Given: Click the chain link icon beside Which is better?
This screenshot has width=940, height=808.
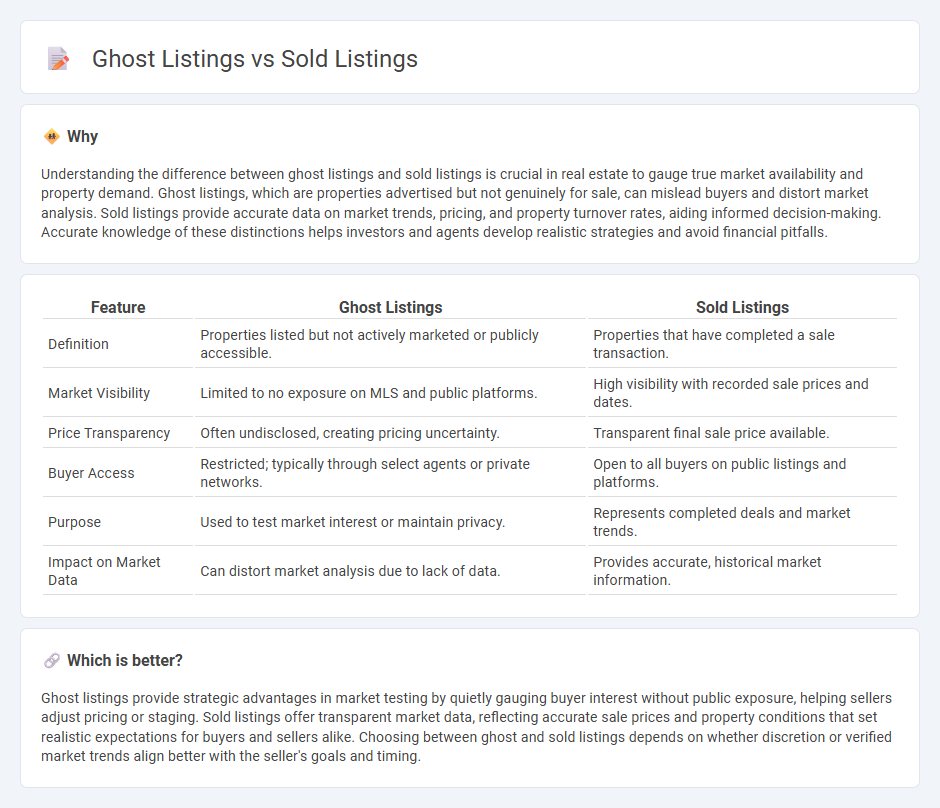Looking at the screenshot, I should point(52,661).
